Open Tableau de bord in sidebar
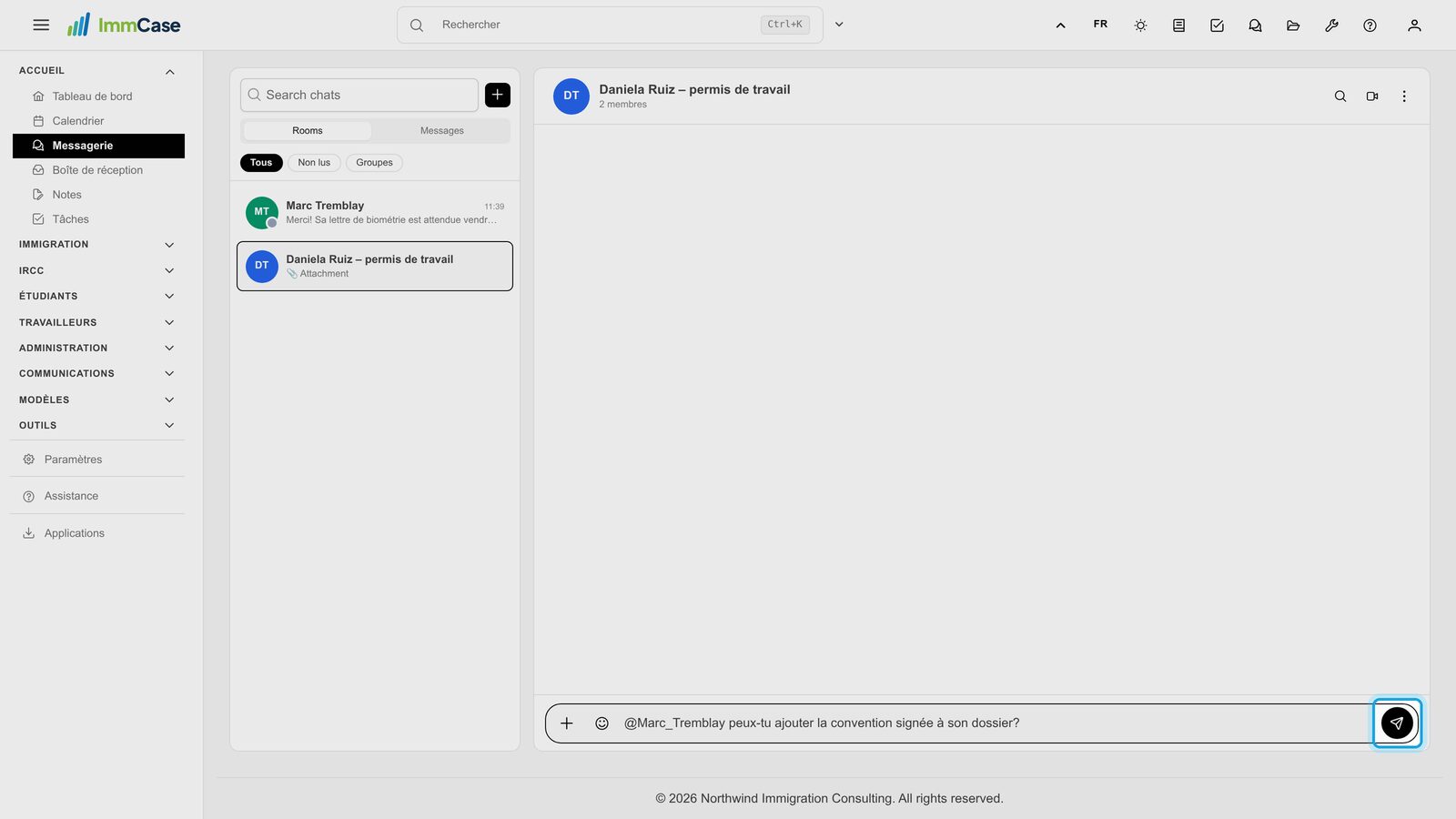The width and height of the screenshot is (1456, 819). click(x=98, y=96)
